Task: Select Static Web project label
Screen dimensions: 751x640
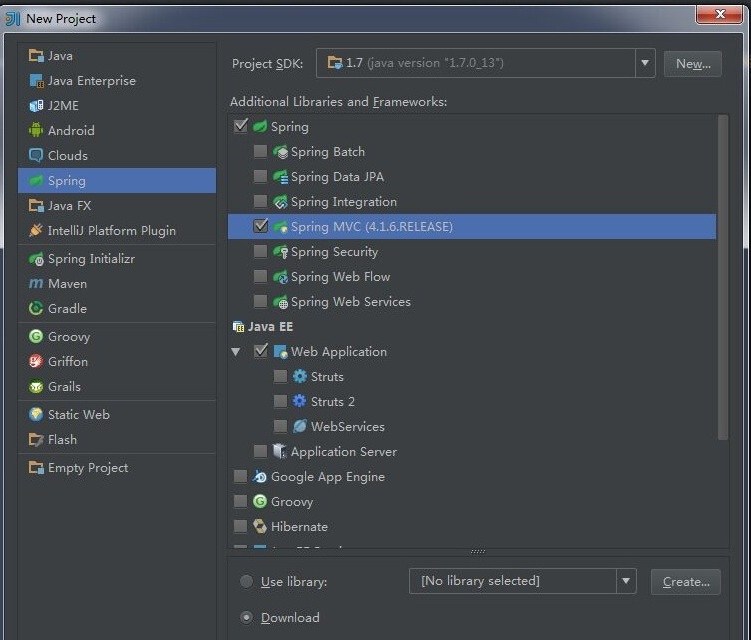Action: [x=79, y=414]
